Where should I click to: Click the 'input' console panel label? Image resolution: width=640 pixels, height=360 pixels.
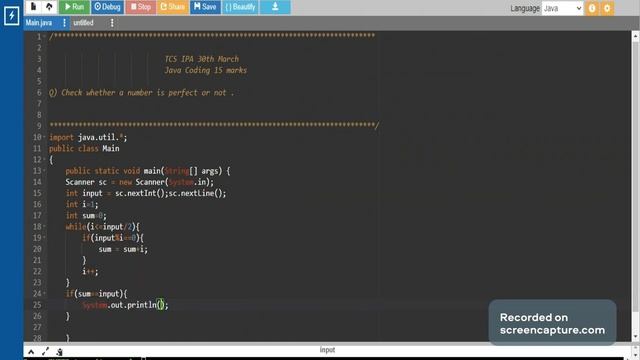click(327, 350)
